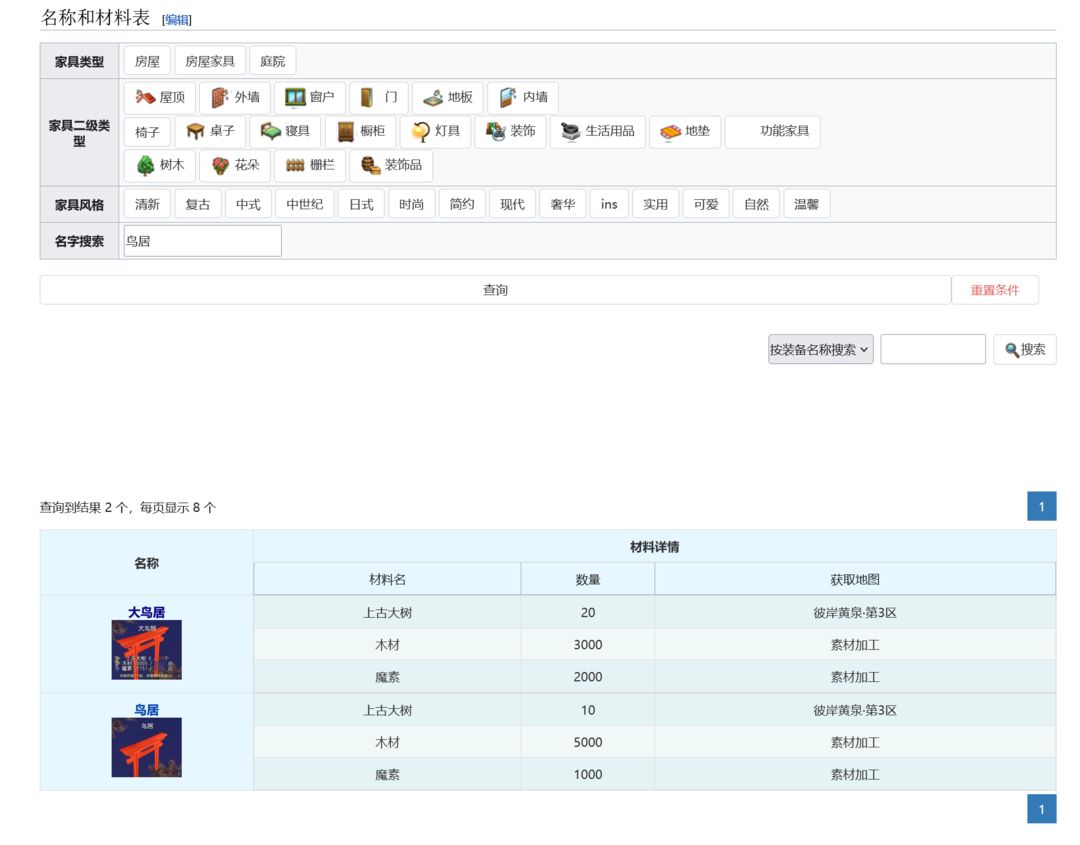This screenshot has height=845, width=1080.
Task: Choose the 功能家具 functional furniture filter
Action: point(773,131)
